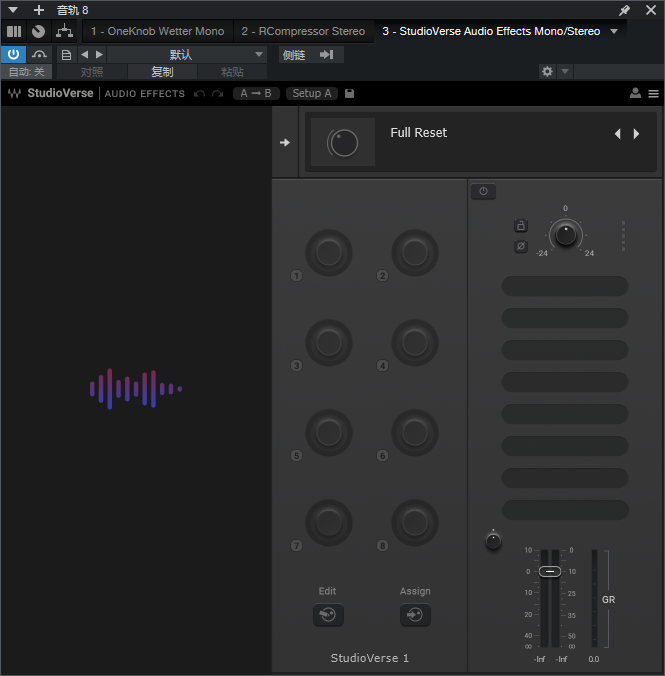Click the Assign macro button
Image resolution: width=665 pixels, height=676 pixels.
point(415,614)
